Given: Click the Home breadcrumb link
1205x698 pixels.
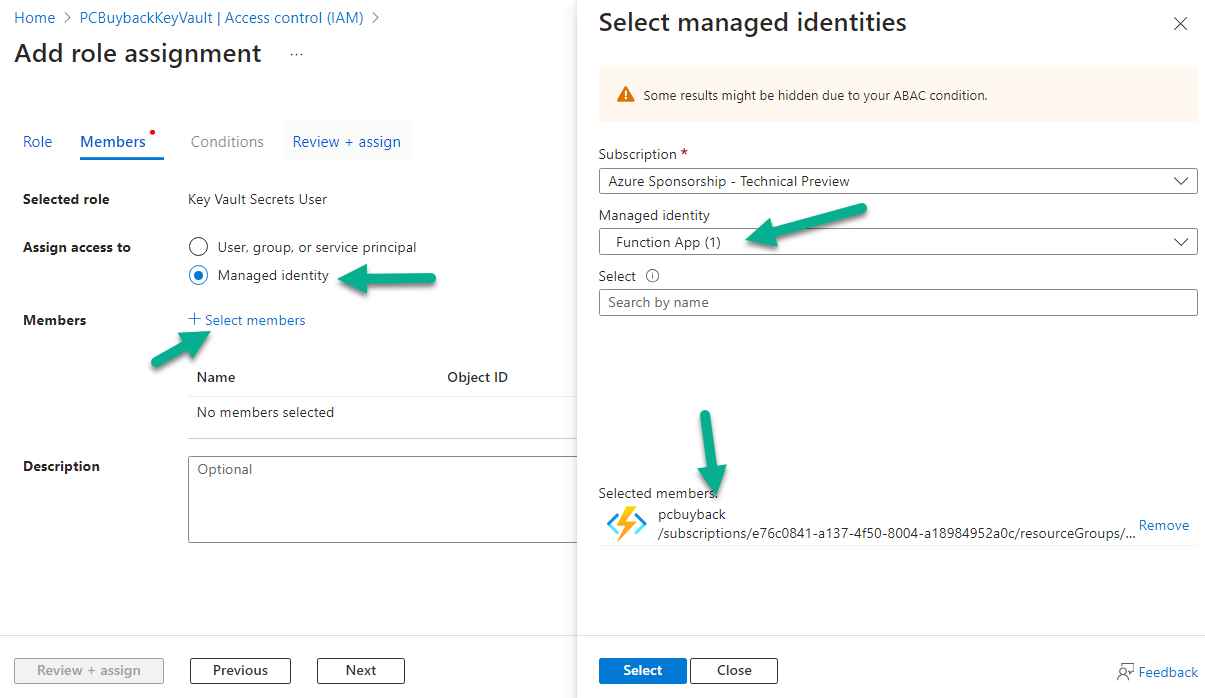Looking at the screenshot, I should coord(34,18).
